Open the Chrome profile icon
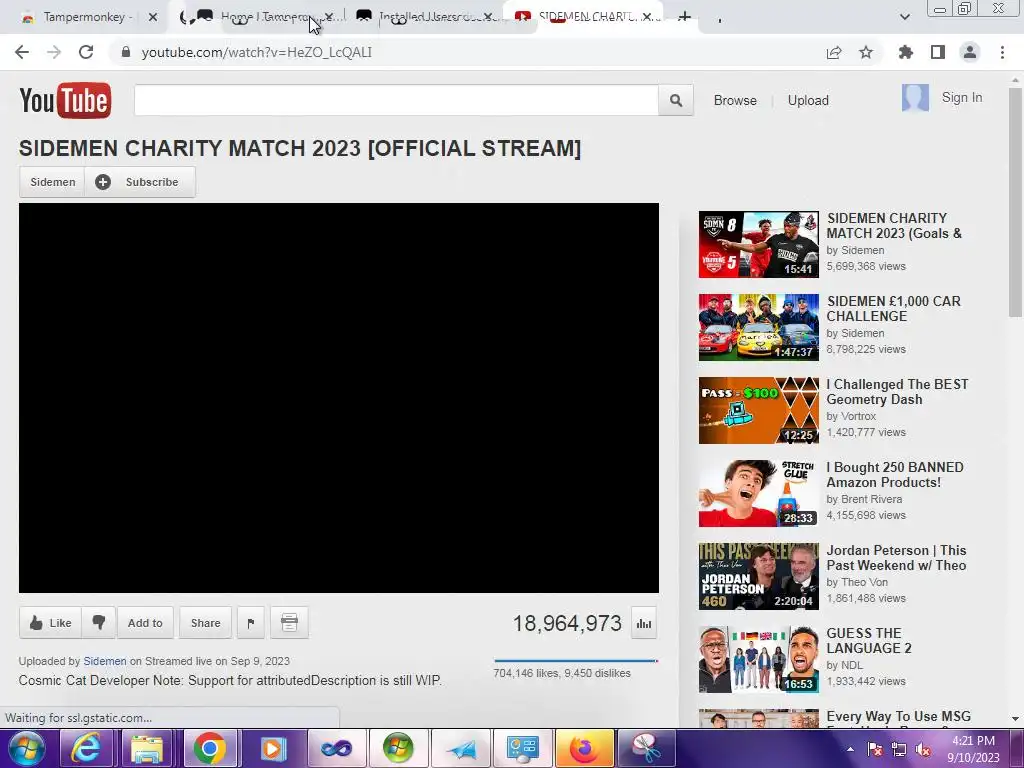Image resolution: width=1024 pixels, height=768 pixels. click(x=970, y=52)
